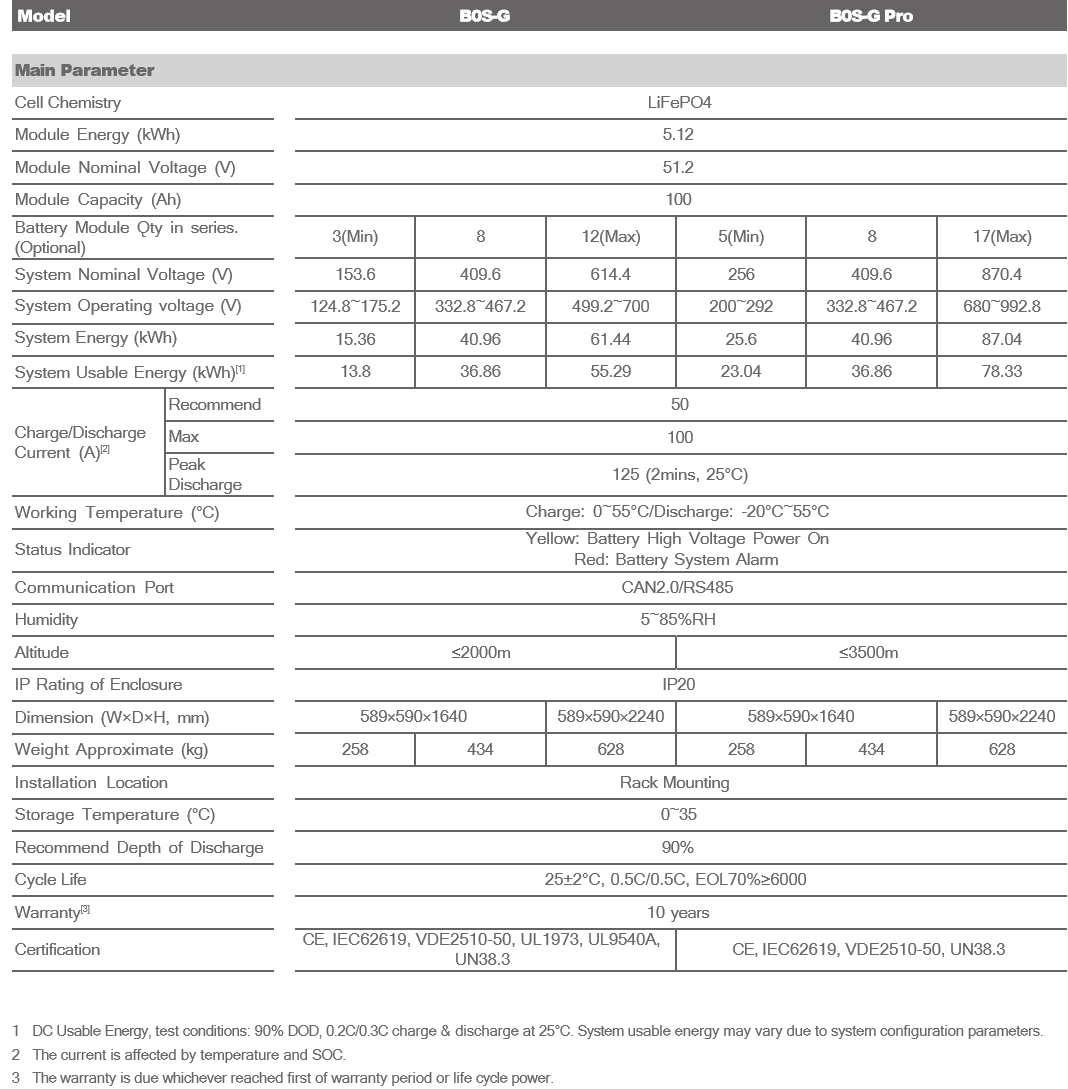The image size is (1068, 1089).
Task: Click the Module Nominal Voltage value 51.2
Action: click(678, 167)
